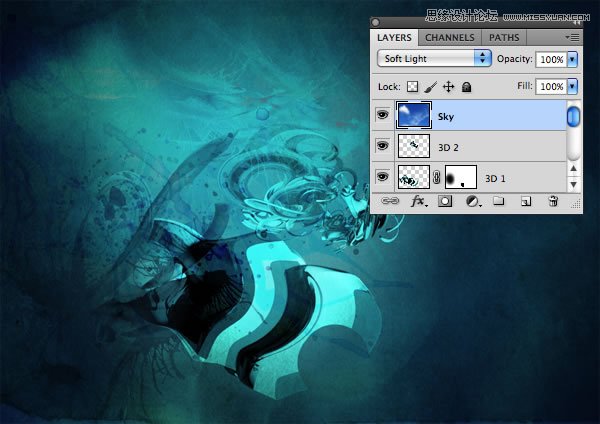The width and height of the screenshot is (600, 424).
Task: Create a new layer
Action: point(525,201)
